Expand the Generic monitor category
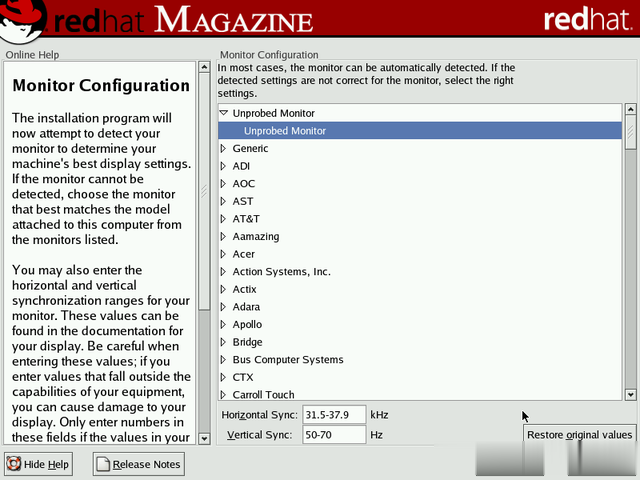640x480 pixels. point(223,149)
